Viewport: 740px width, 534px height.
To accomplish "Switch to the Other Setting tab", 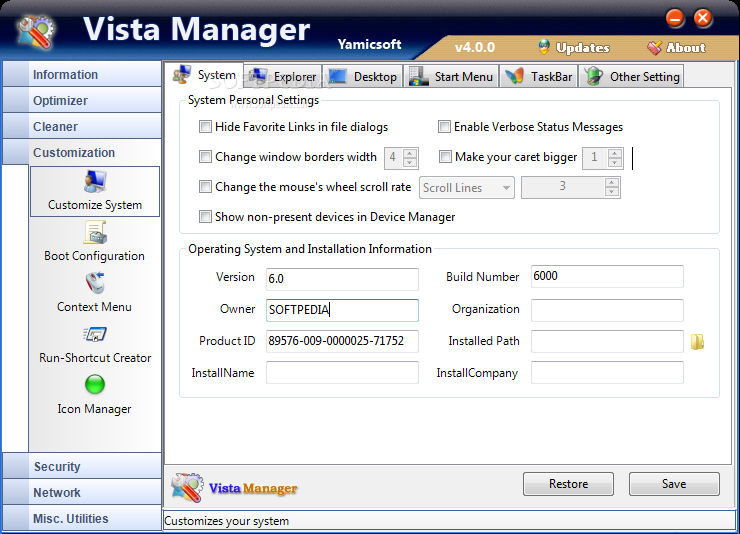I will point(631,76).
